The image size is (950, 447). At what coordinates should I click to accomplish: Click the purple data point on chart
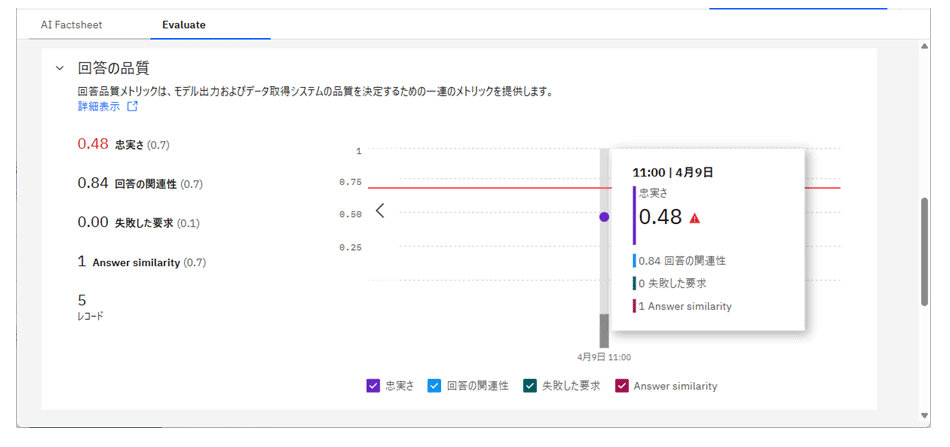tap(604, 216)
